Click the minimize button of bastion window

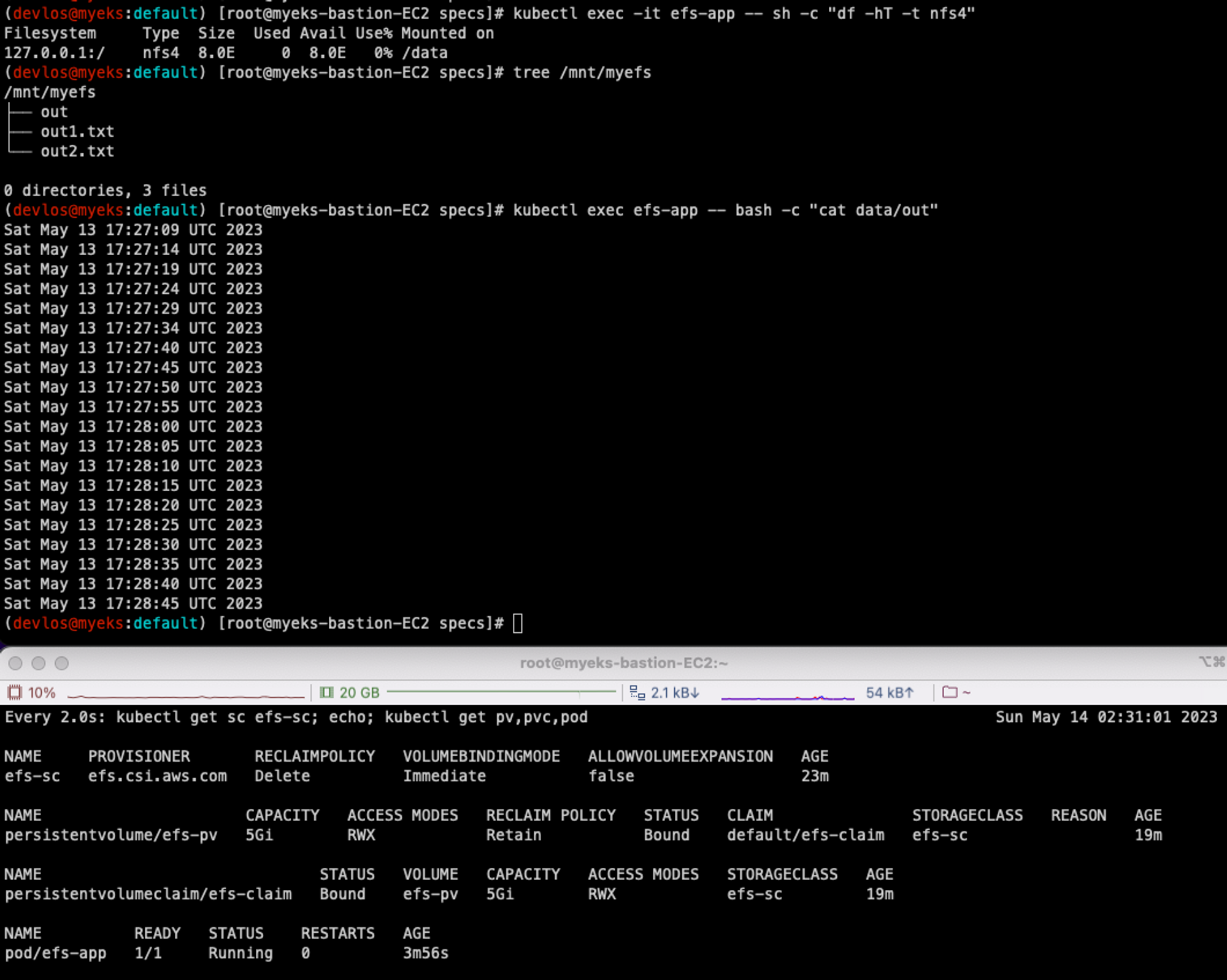(x=39, y=663)
